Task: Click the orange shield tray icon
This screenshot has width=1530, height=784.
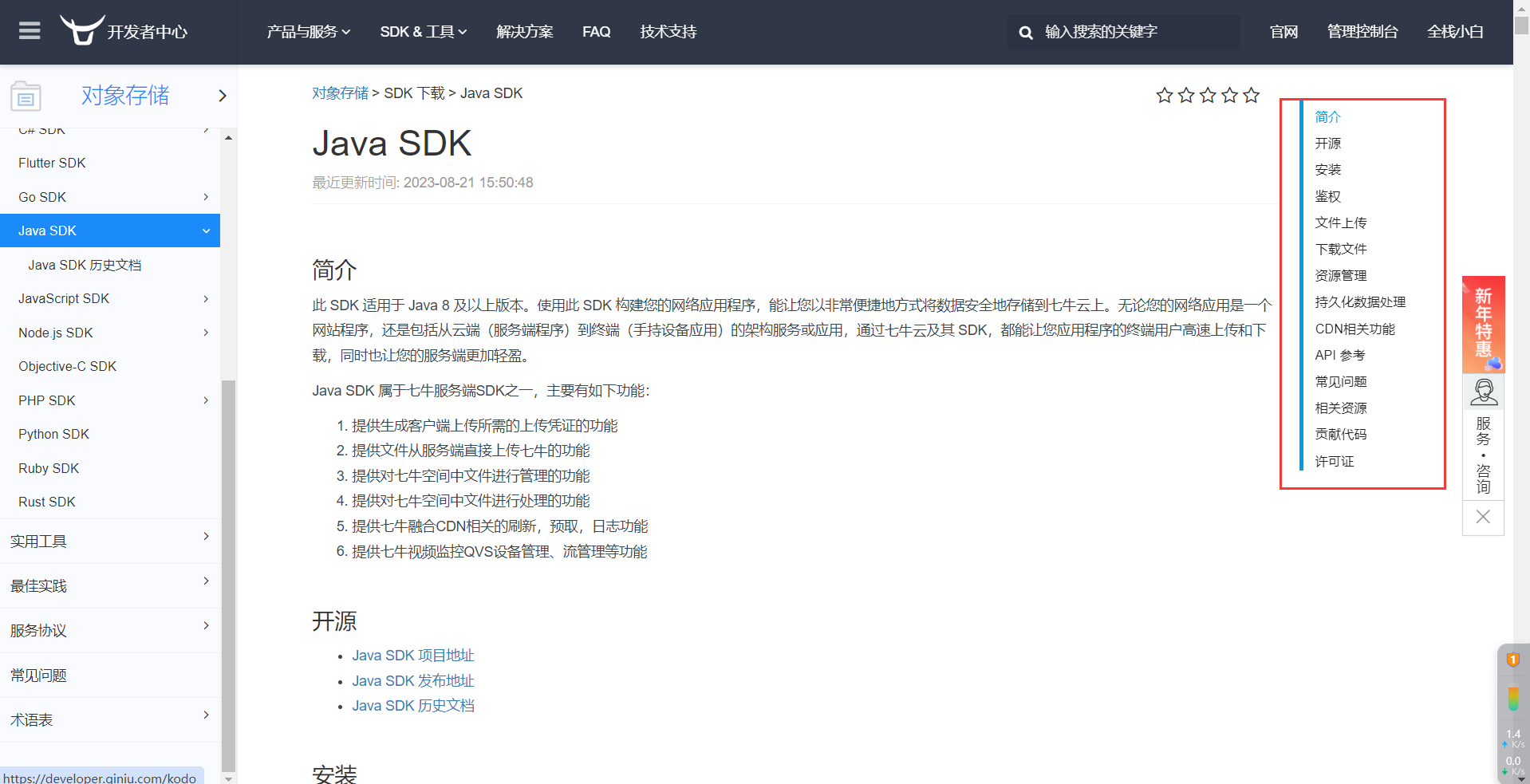Action: tap(1512, 660)
